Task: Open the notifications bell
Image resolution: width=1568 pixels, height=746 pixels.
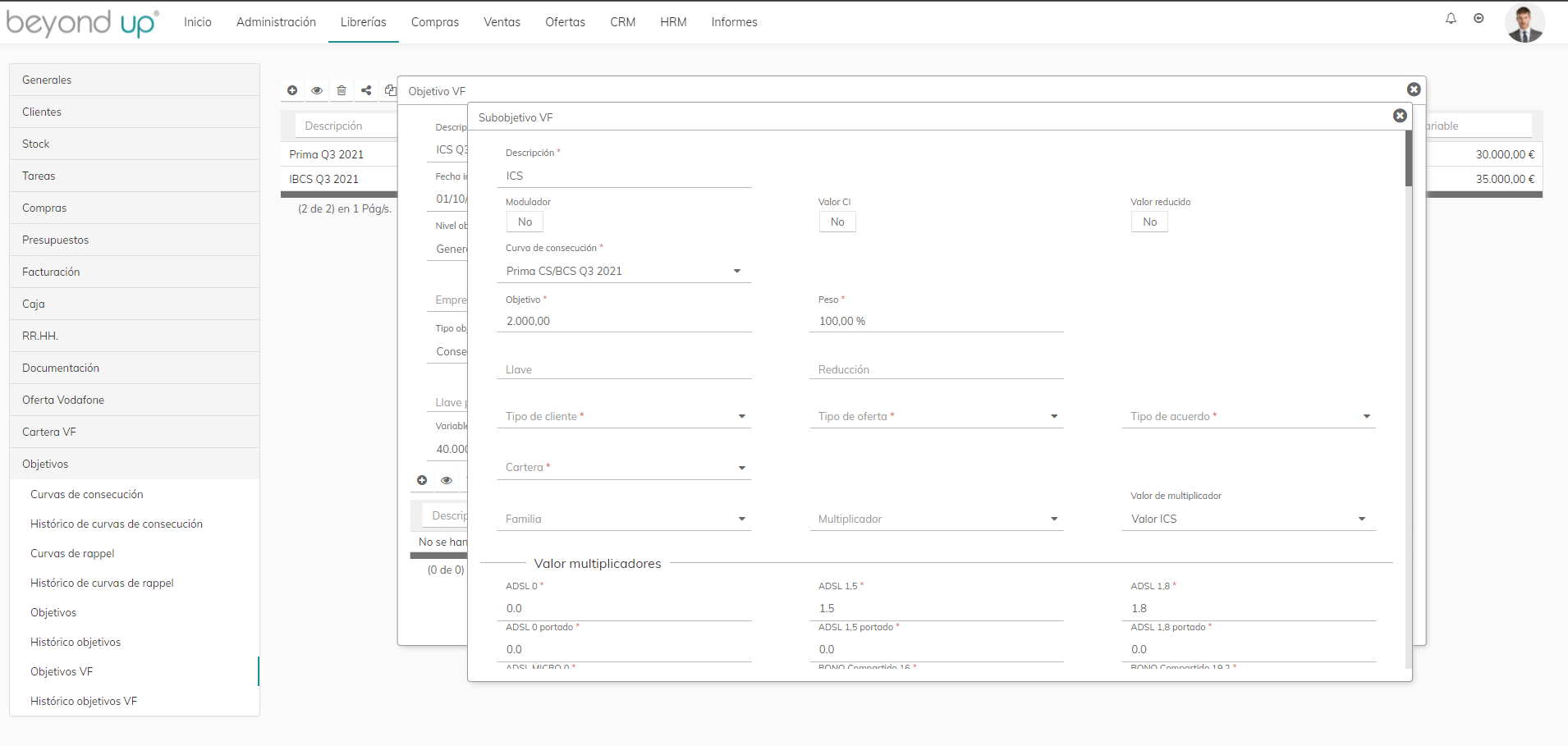Action: click(x=1451, y=19)
